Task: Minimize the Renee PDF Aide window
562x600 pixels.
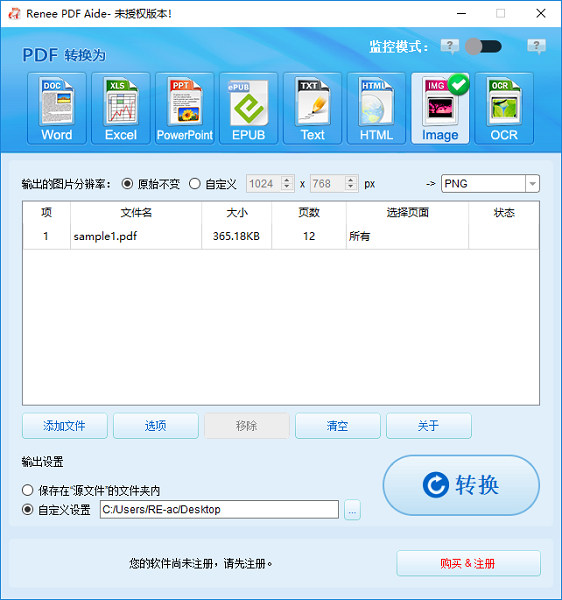Action: pos(461,13)
